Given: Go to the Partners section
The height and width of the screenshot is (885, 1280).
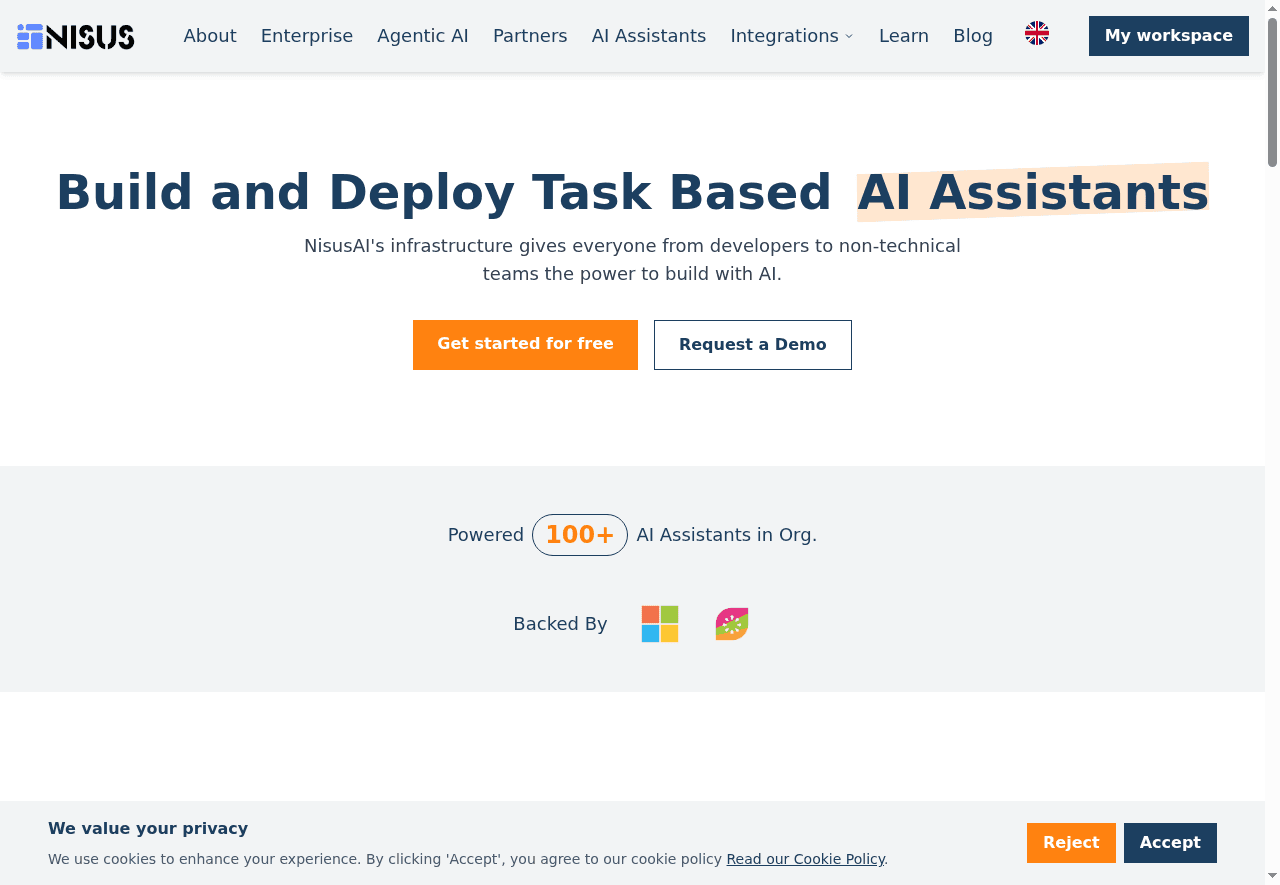Looking at the screenshot, I should (x=530, y=35).
